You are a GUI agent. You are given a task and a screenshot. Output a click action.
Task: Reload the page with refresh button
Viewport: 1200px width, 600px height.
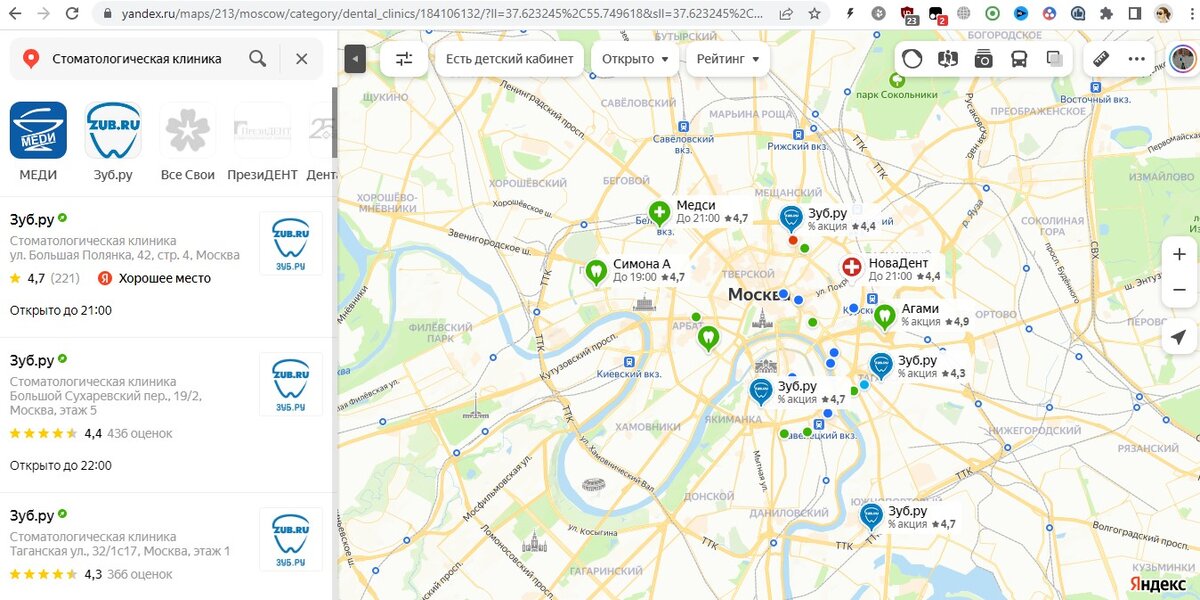72,14
